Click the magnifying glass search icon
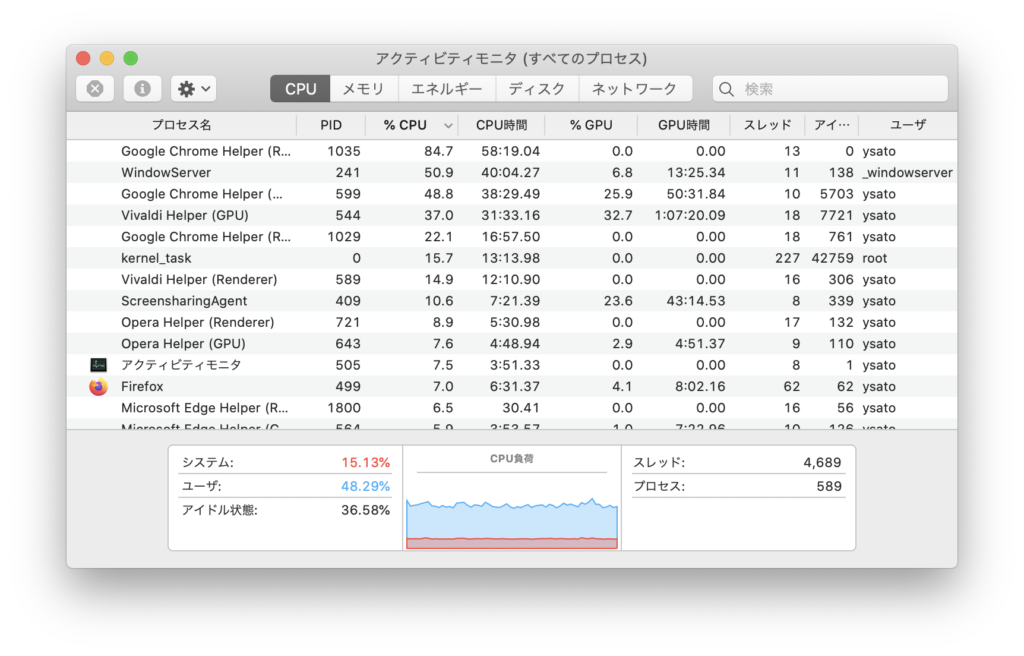This screenshot has height=656, width=1024. point(727,89)
